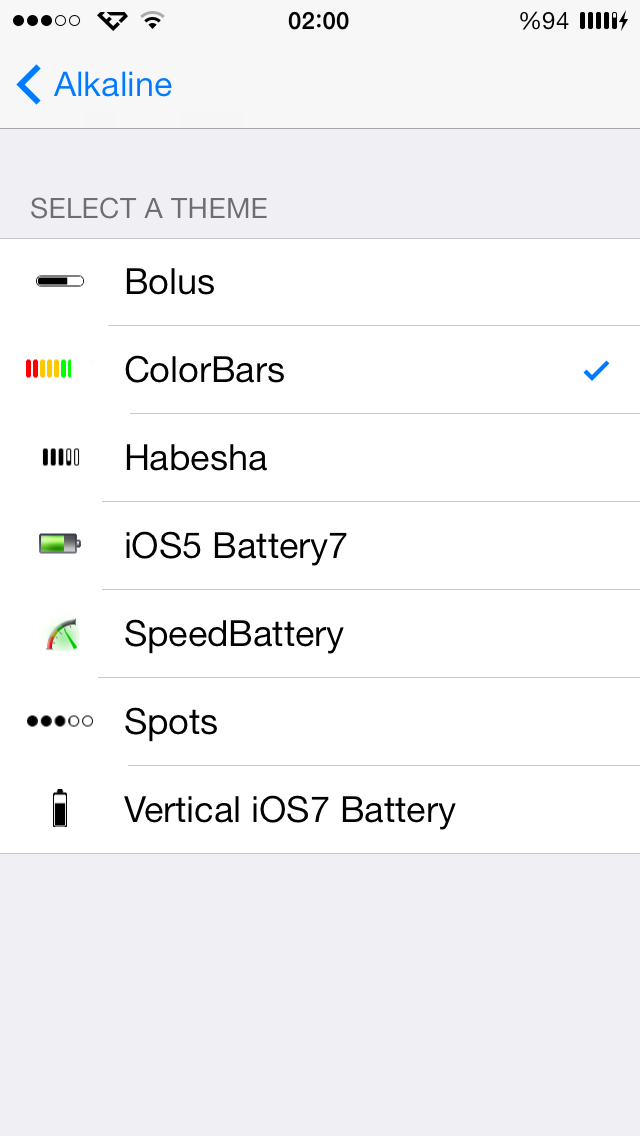The height and width of the screenshot is (1136, 640).
Task: Tap the Spots dots icon
Action: pyautogui.click(x=60, y=721)
